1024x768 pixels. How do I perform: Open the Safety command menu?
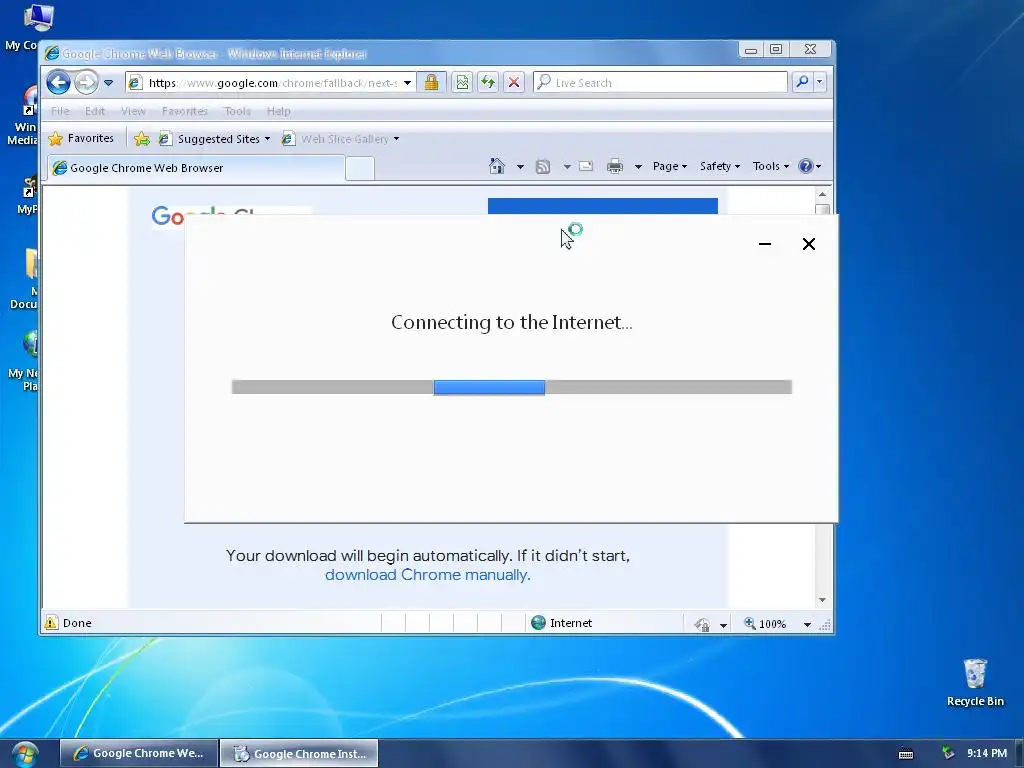click(720, 167)
